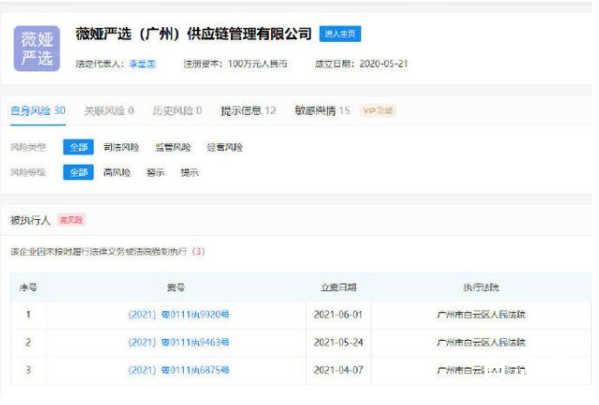Click the 被执行人 section title
The image size is (599, 405).
tap(30, 220)
